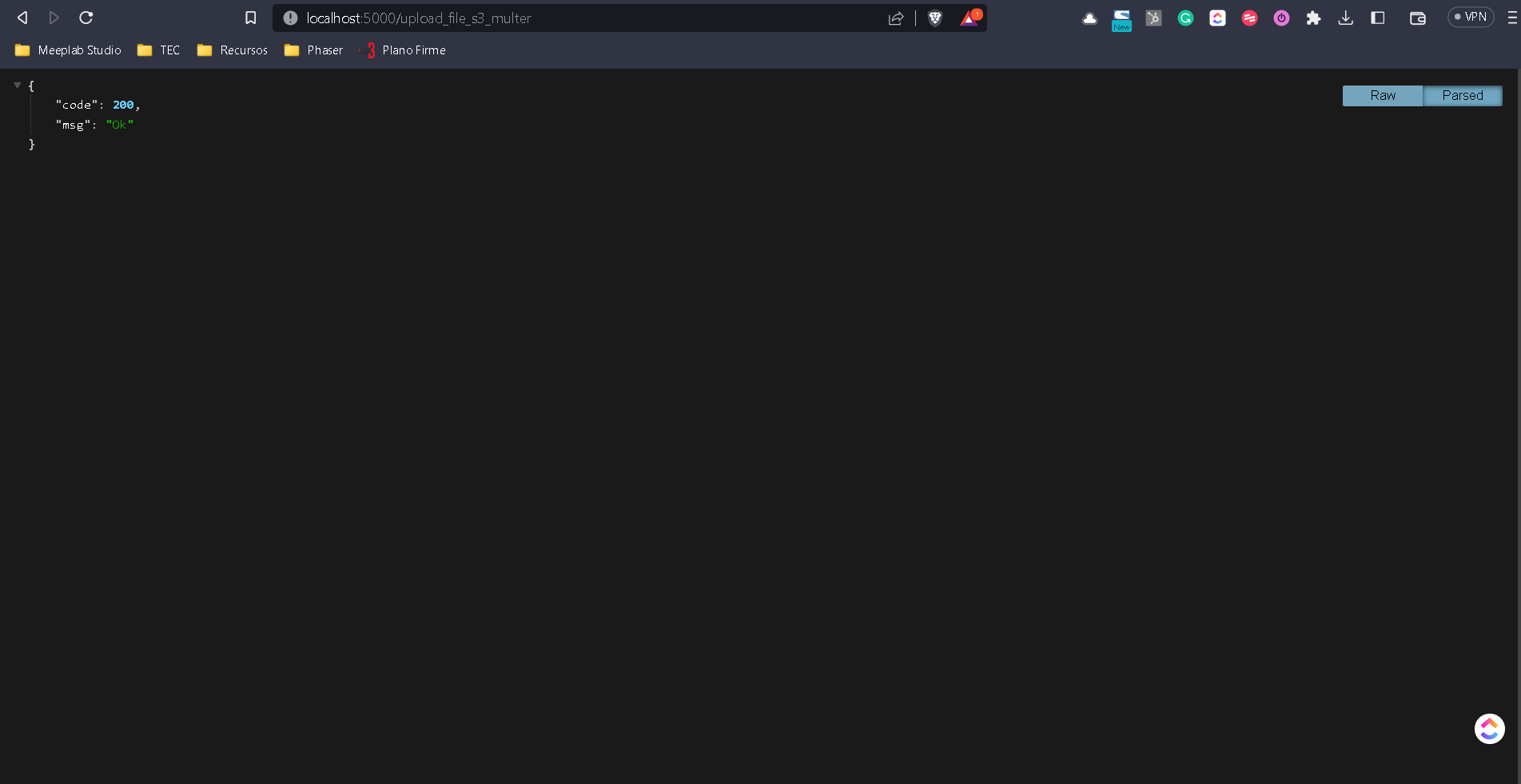
Task: Bookmark this page with the bookmark icon
Action: point(250,18)
